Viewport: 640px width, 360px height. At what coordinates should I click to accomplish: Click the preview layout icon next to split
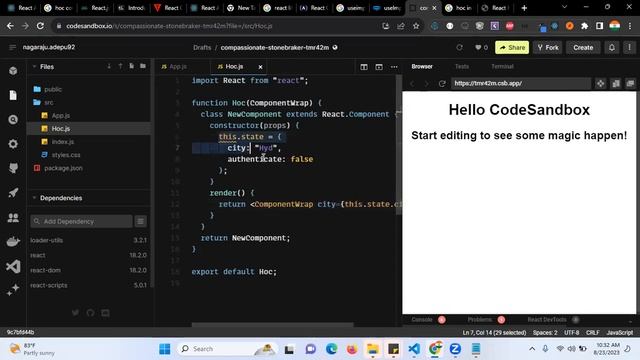379,67
